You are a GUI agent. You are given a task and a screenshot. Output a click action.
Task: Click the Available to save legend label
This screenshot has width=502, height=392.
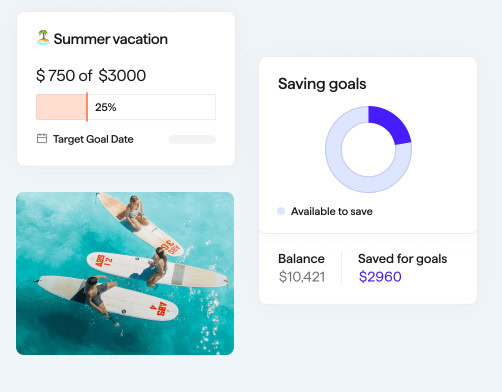(332, 211)
